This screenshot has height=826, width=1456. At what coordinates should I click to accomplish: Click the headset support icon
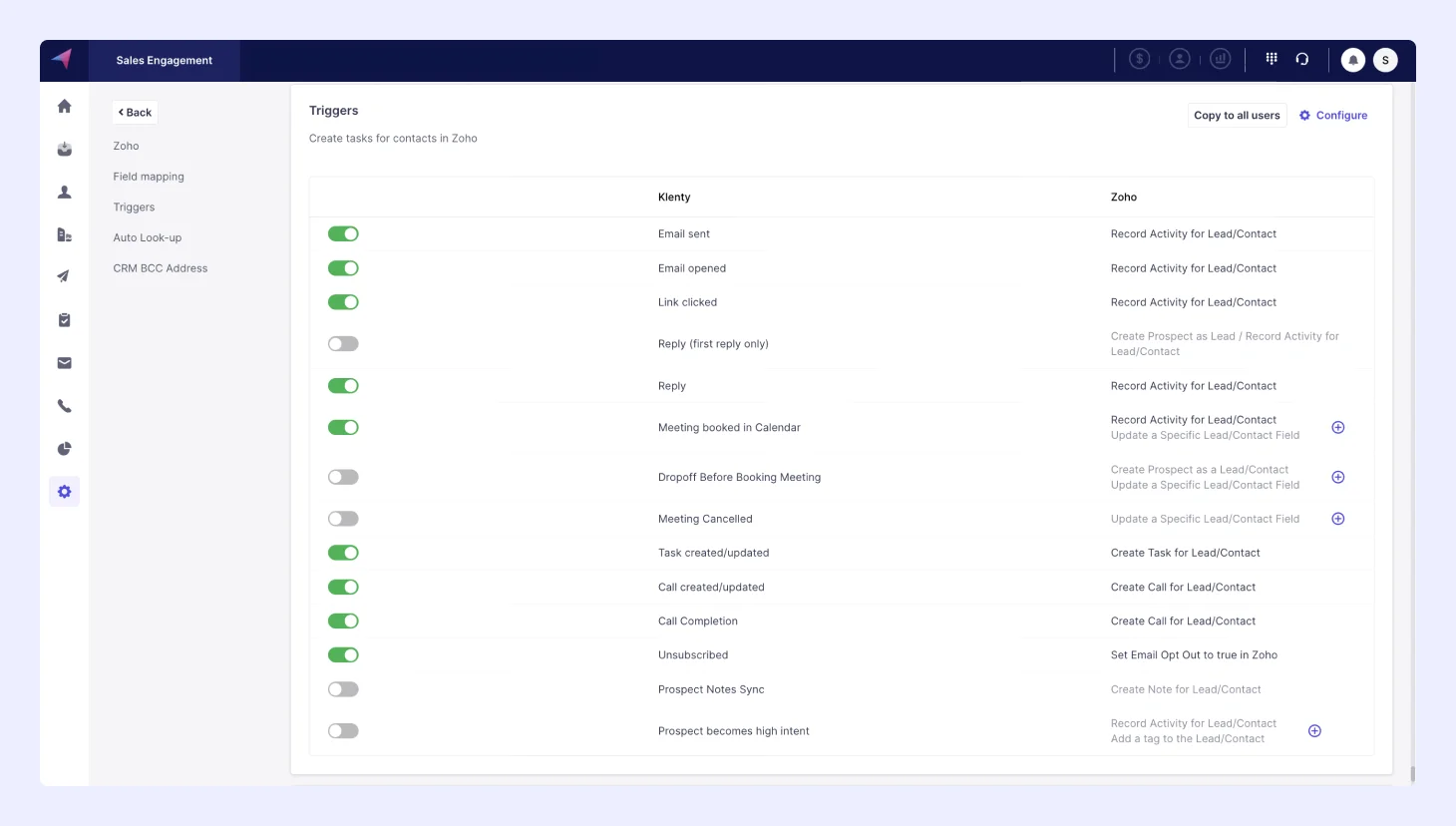[1302, 59]
